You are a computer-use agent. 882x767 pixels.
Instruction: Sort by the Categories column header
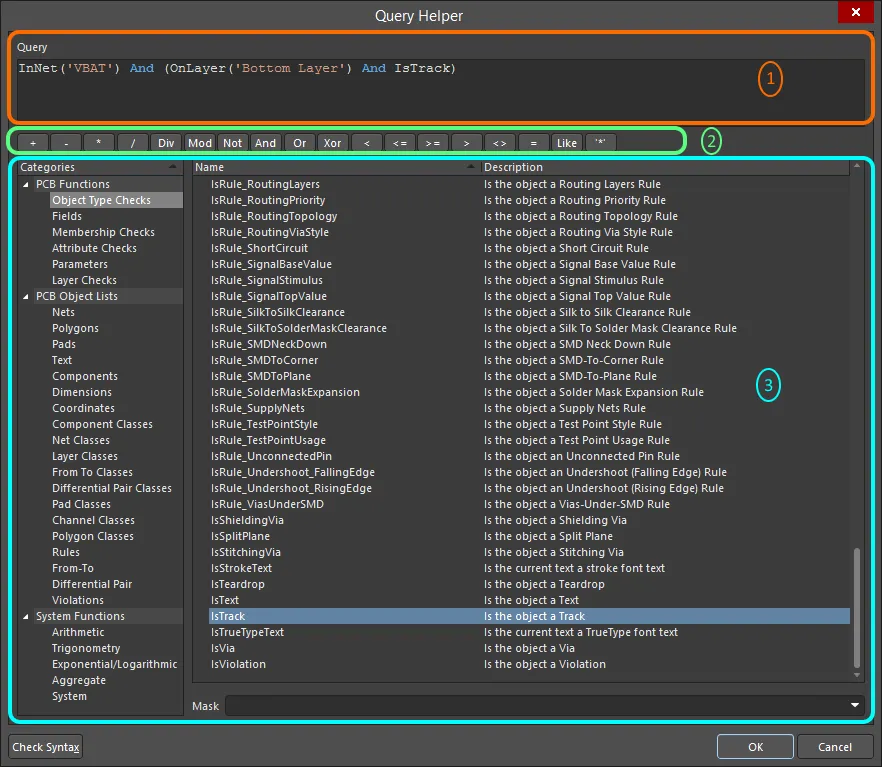coord(100,167)
